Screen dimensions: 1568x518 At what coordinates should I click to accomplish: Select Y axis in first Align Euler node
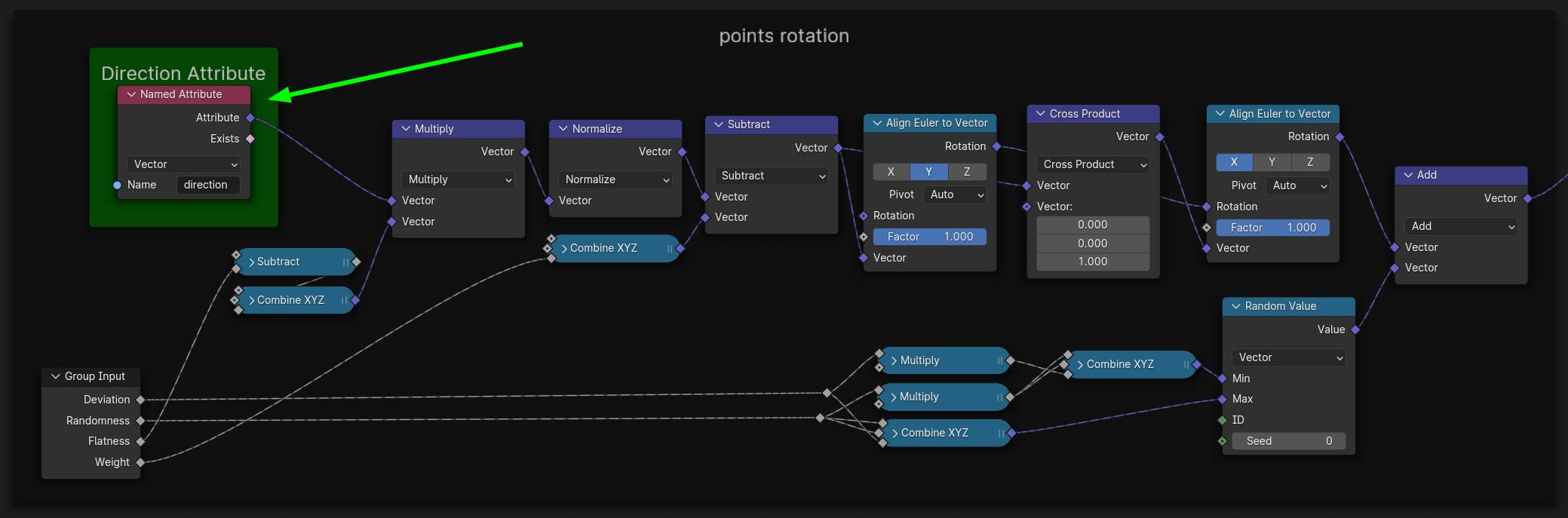coord(929,172)
